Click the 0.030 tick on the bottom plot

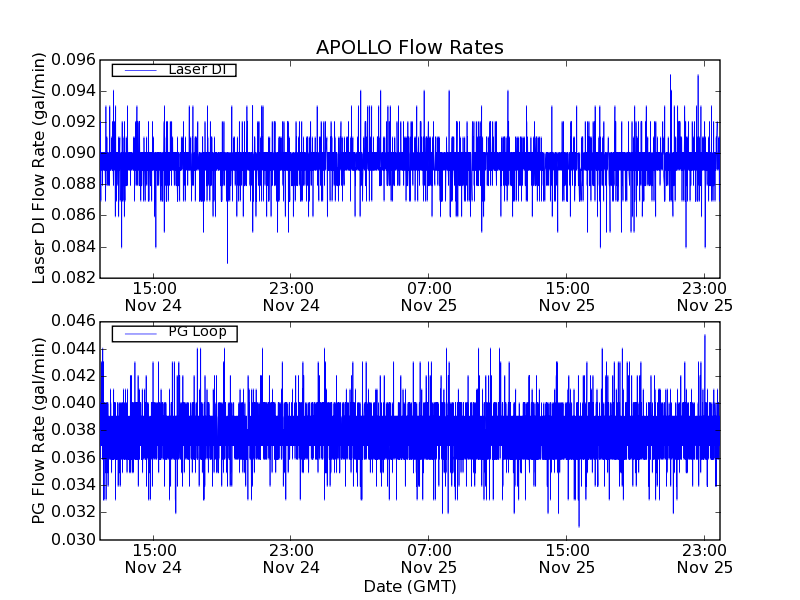(x=71, y=540)
